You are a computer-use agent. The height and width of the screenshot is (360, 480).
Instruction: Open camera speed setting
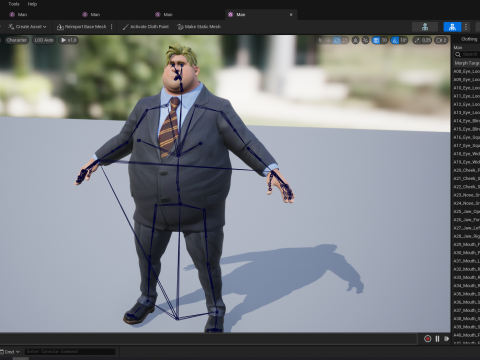tap(441, 40)
